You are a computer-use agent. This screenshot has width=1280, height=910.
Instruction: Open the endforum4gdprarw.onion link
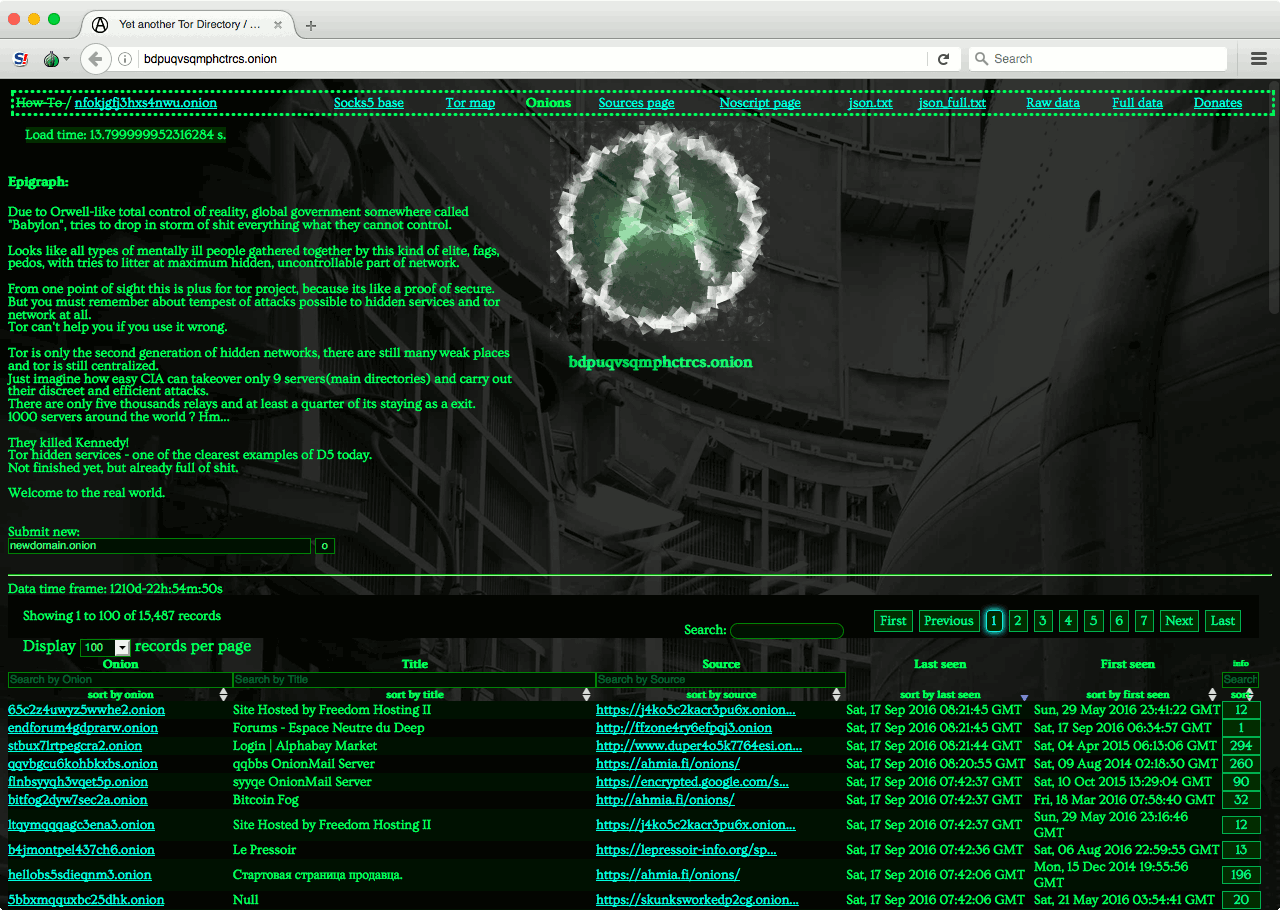point(83,728)
